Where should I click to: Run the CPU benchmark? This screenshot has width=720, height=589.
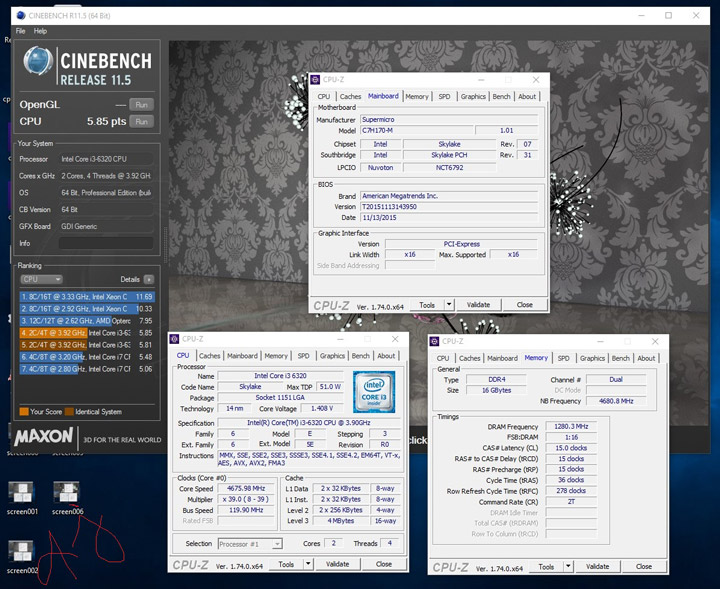coord(141,122)
